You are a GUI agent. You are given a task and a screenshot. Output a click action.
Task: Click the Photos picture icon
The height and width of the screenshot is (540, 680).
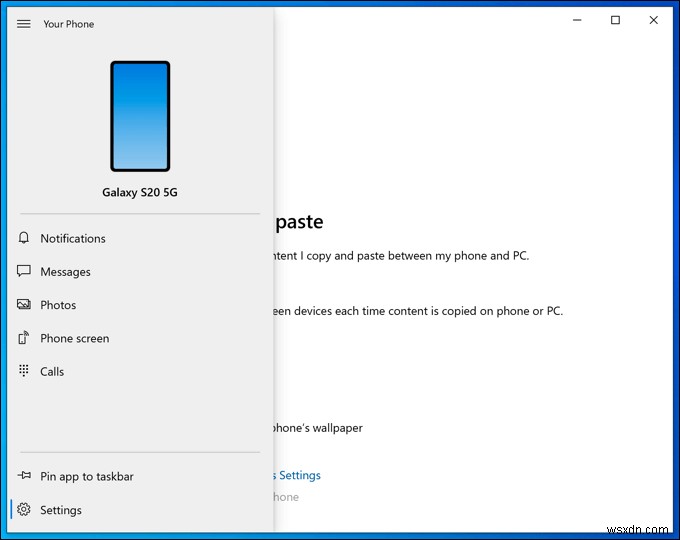pos(24,304)
